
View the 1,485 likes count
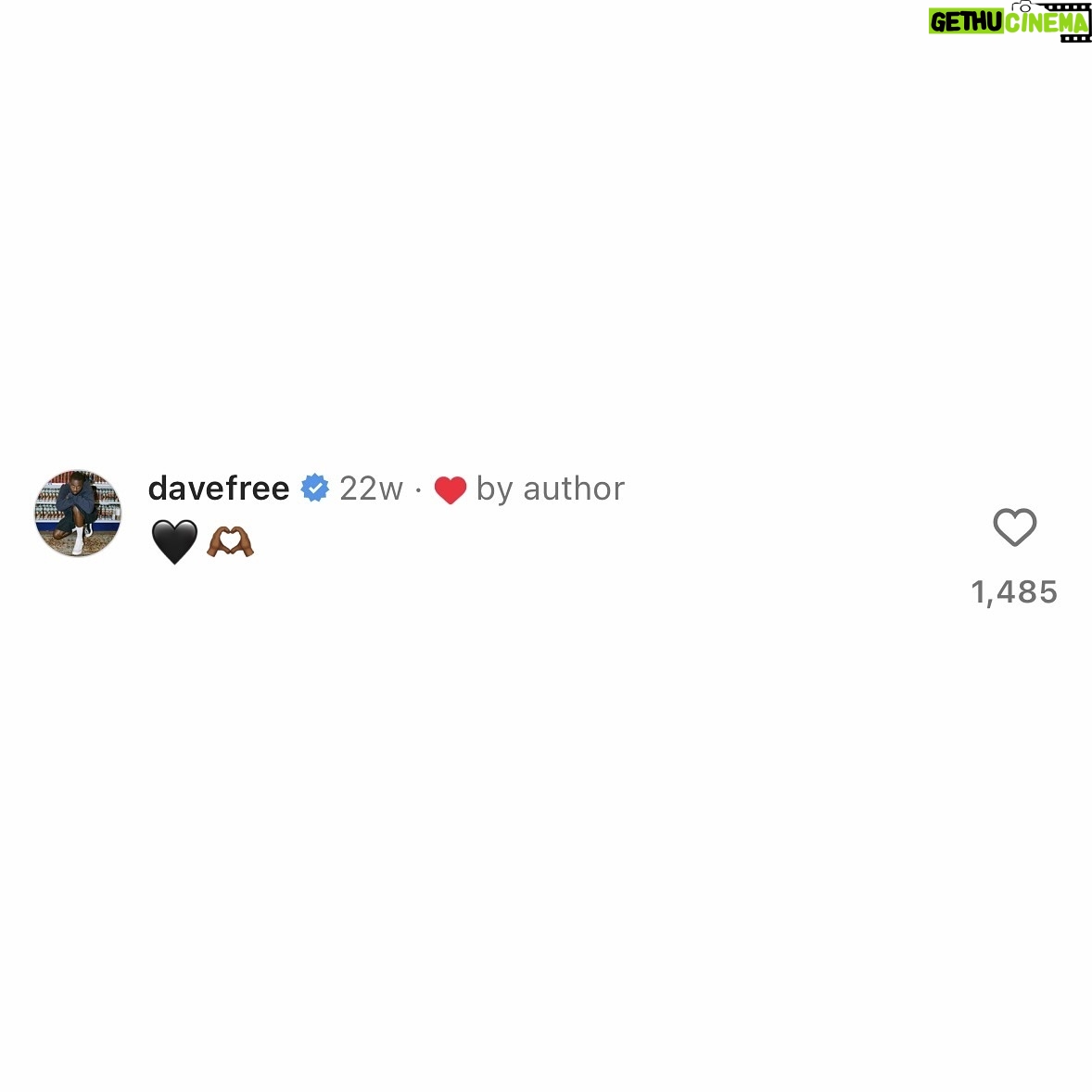tap(1014, 592)
